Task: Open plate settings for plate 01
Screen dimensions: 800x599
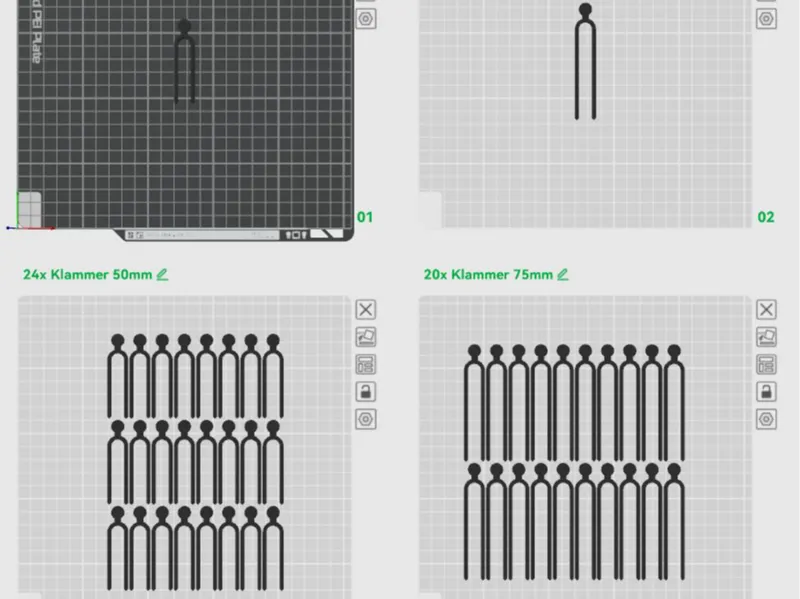Action: point(365,19)
